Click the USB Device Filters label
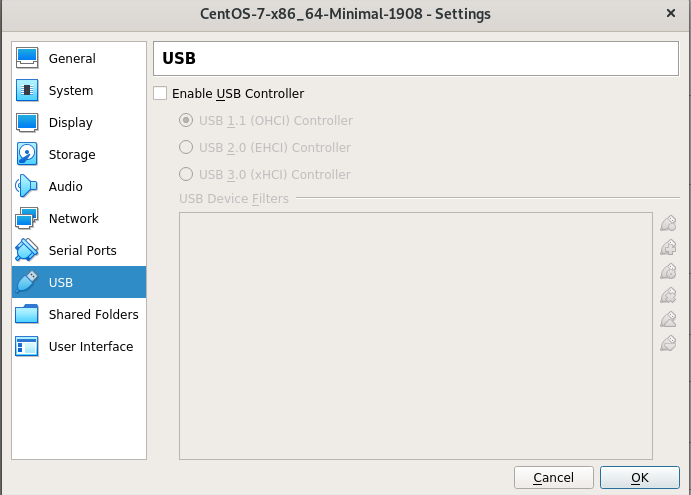The width and height of the screenshot is (691, 495). tap(234, 199)
